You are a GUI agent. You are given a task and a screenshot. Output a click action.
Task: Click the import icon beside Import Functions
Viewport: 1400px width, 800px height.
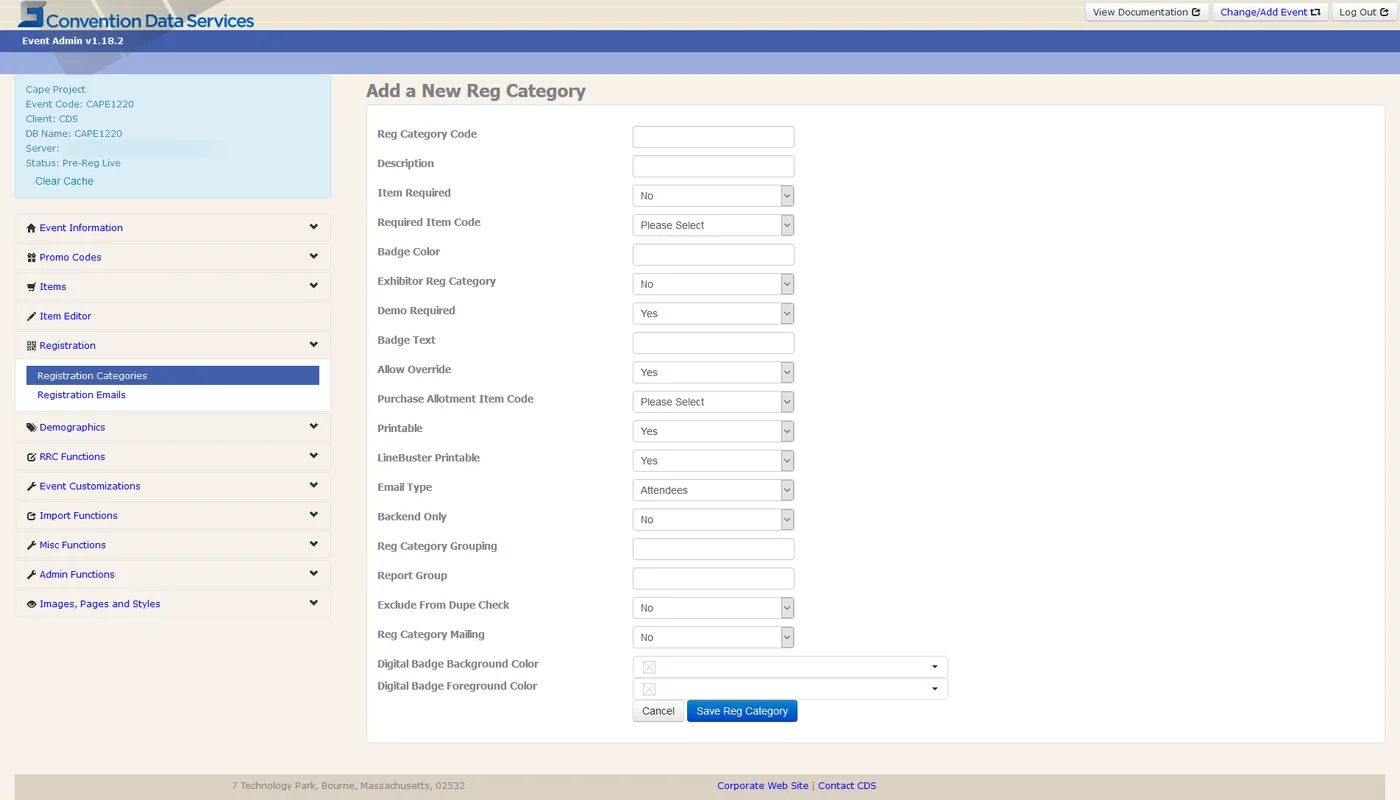(31, 516)
